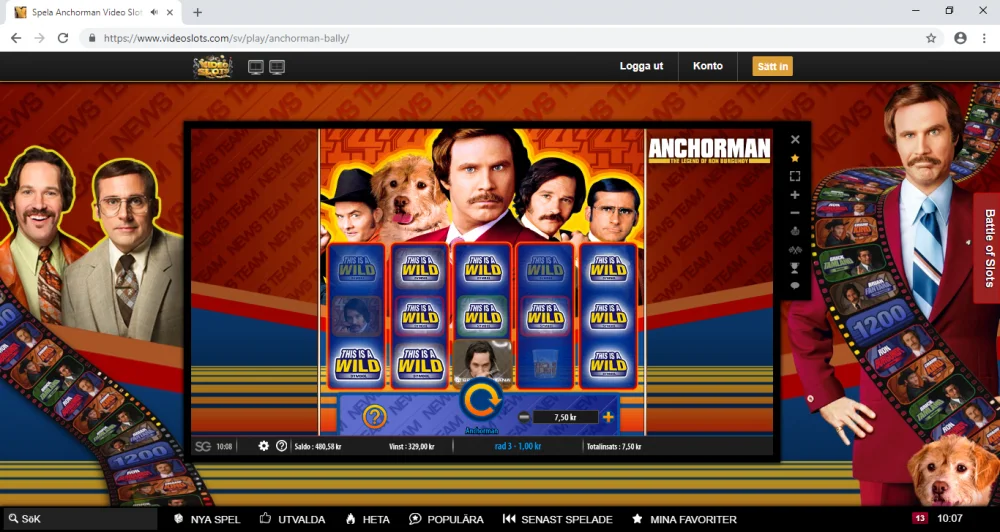Click the icon above the race flags
Screen dimensions: 1000x532
click(x=795, y=231)
